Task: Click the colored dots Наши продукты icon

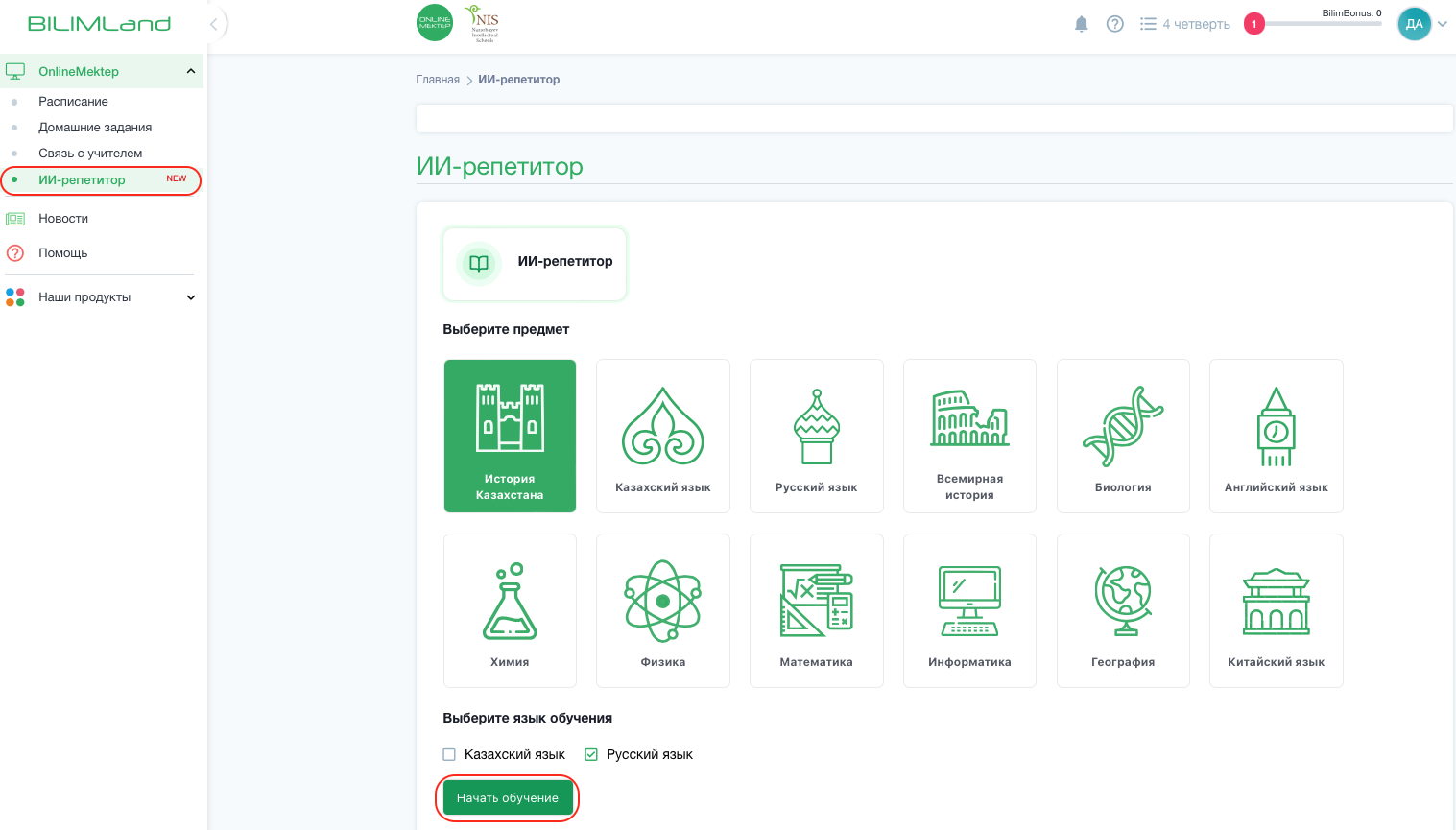Action: 15,297
